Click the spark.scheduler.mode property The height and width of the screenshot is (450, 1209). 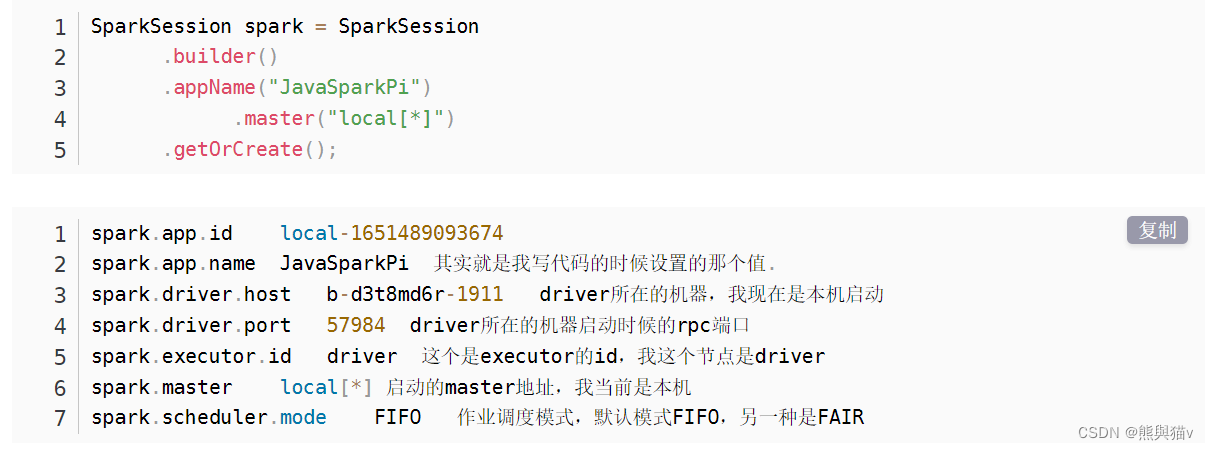tap(209, 418)
